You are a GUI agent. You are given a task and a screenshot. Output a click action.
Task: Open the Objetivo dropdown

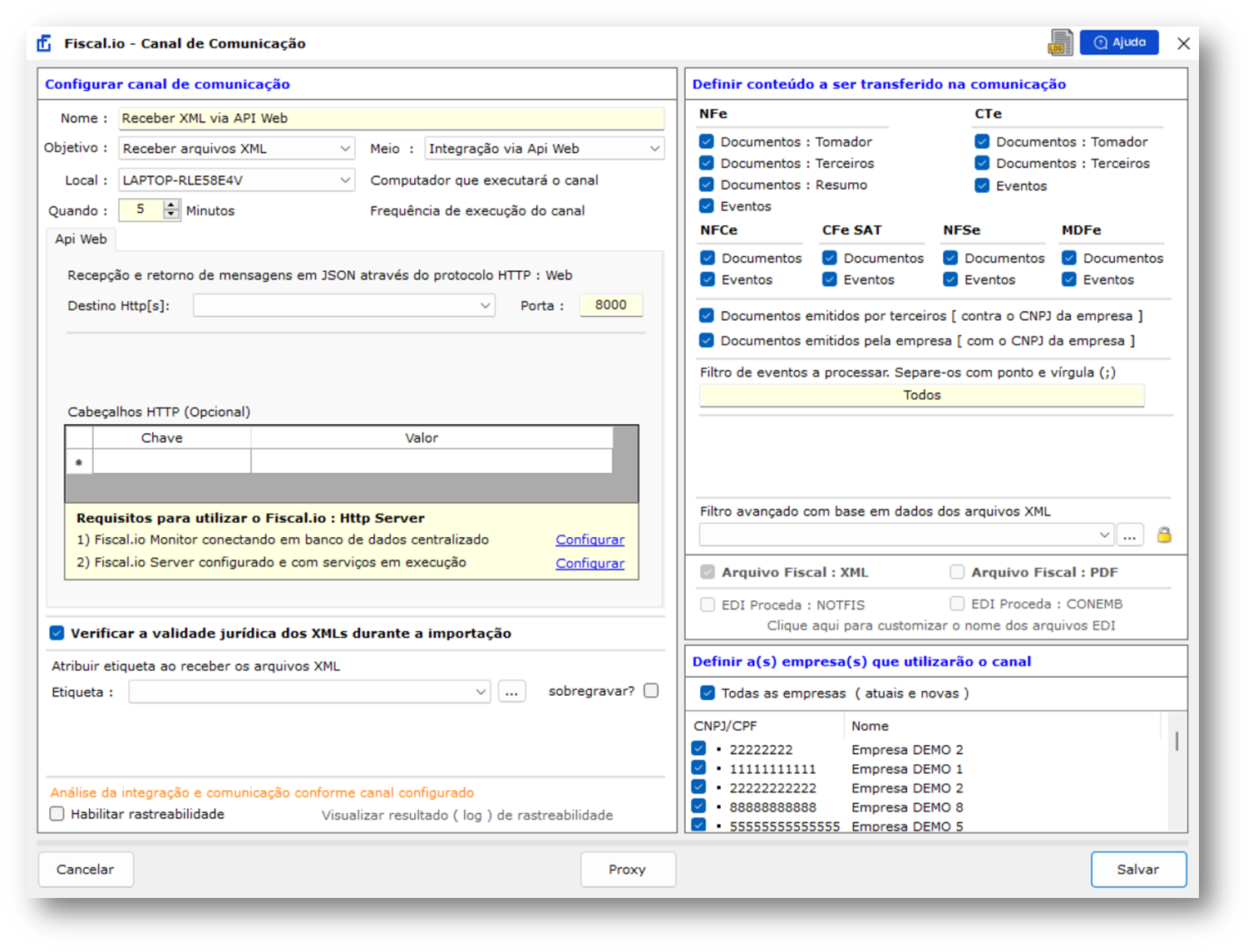click(x=237, y=148)
